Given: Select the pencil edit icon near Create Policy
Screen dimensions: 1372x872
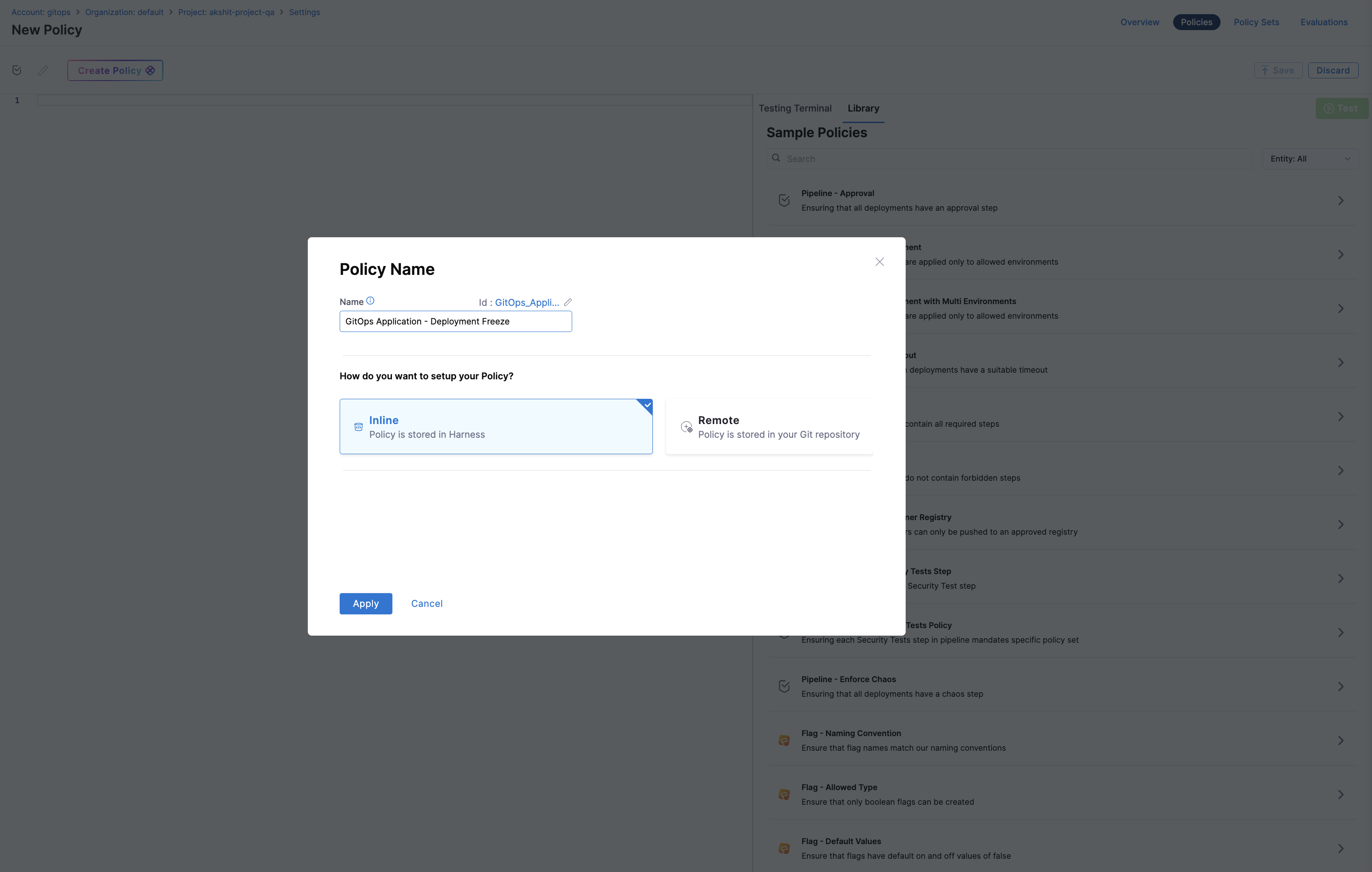Looking at the screenshot, I should click(43, 70).
